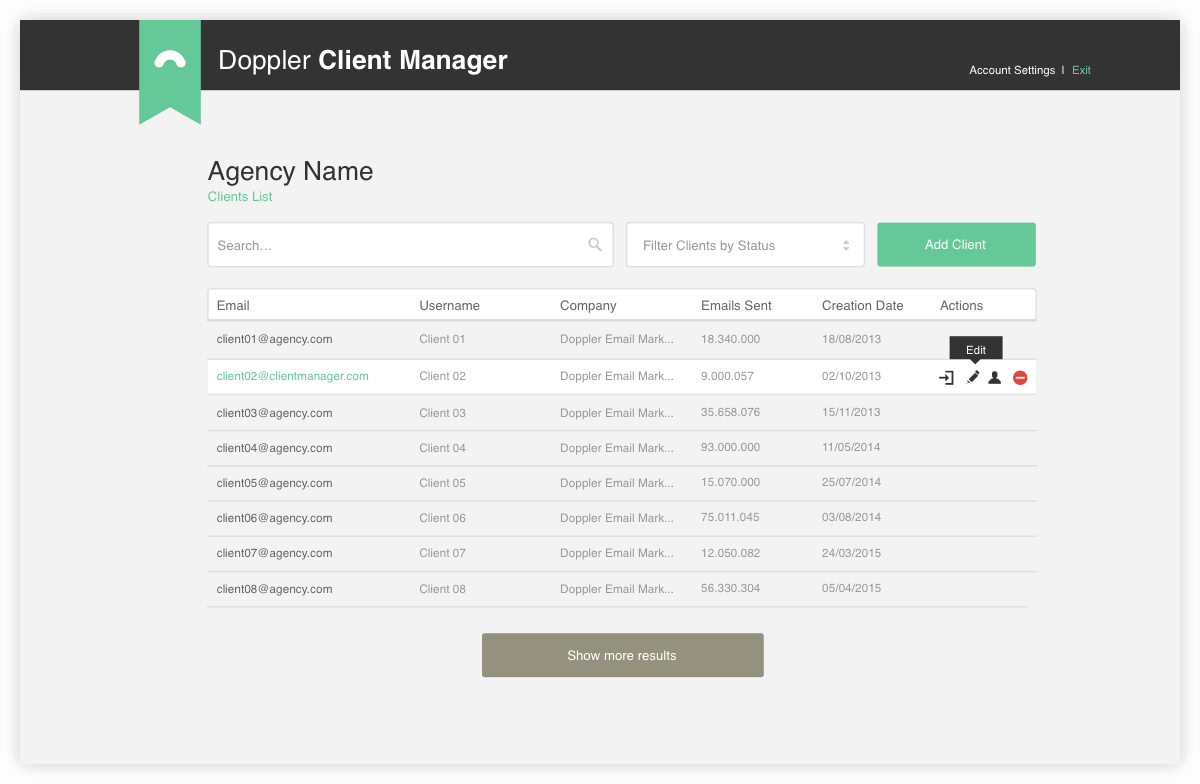
Task: Click the Agency Name heading
Action: coord(291,171)
